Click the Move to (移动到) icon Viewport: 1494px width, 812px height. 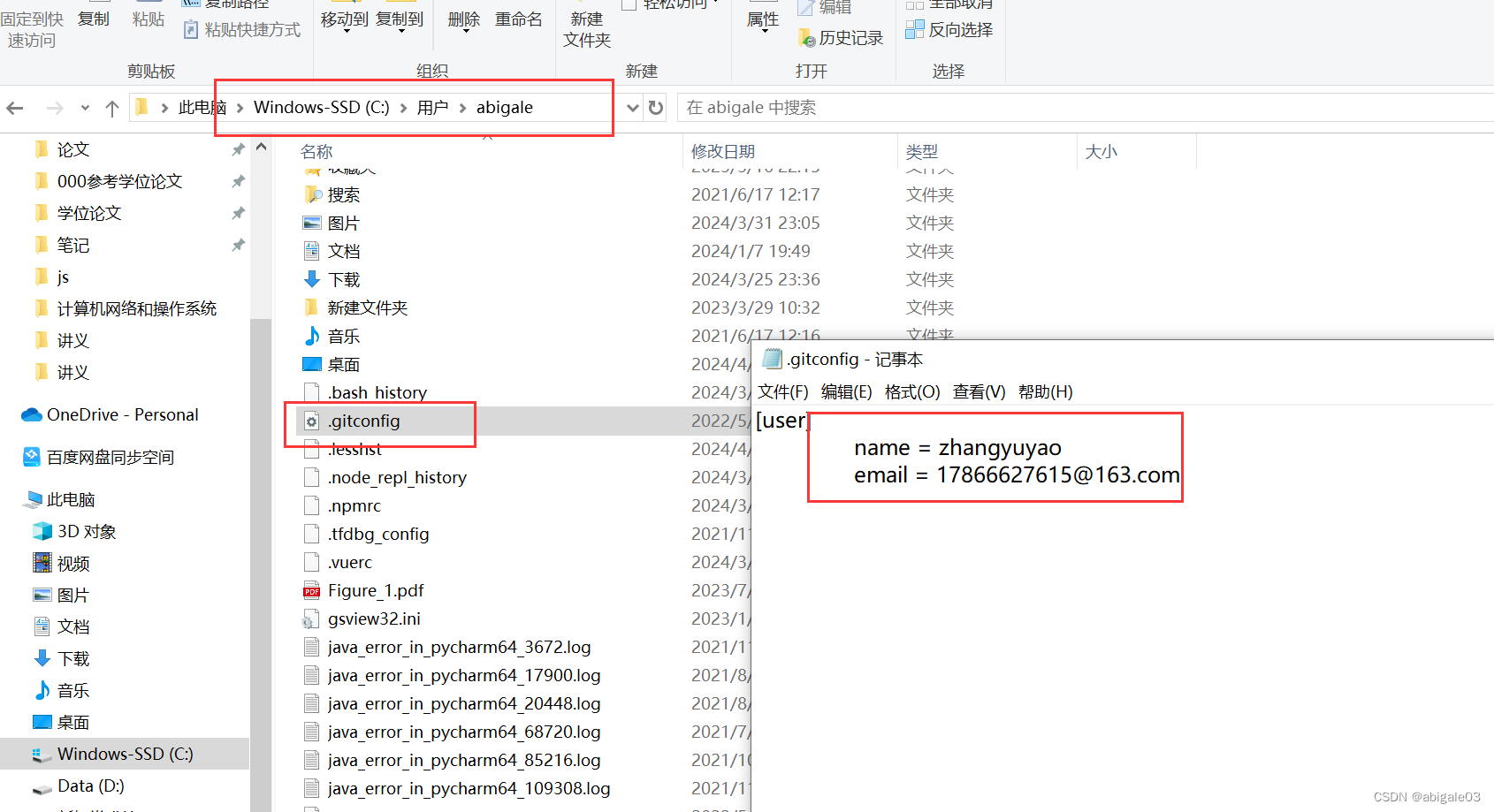[x=344, y=18]
